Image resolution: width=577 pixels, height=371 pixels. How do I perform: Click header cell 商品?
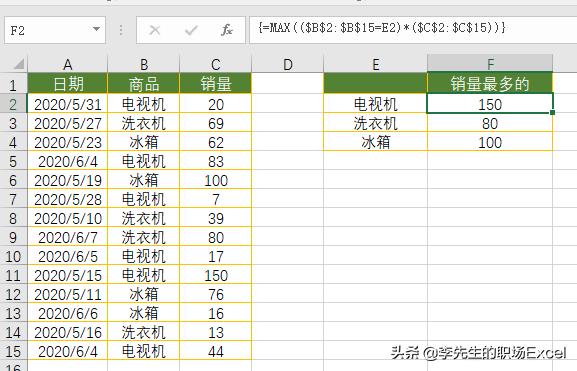(144, 83)
